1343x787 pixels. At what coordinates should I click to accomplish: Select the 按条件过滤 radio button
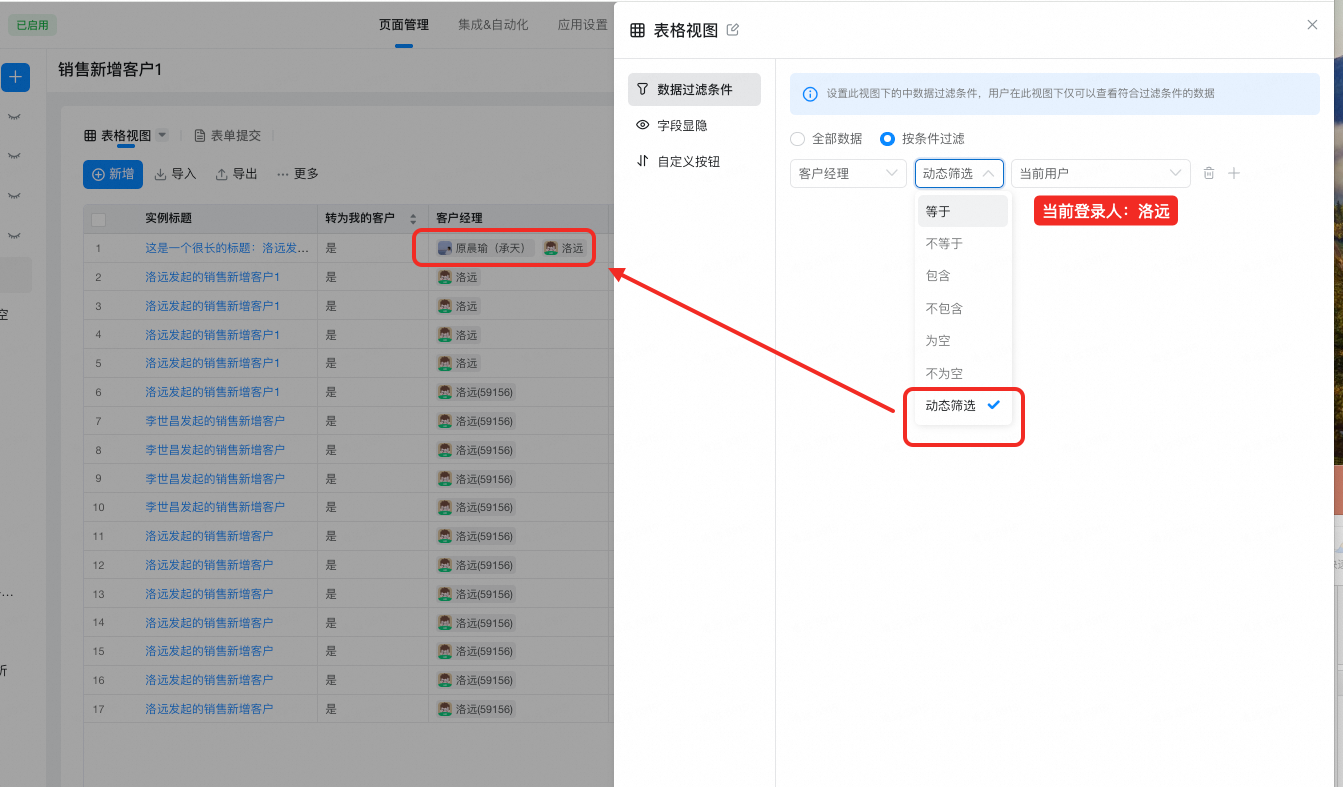tap(886, 139)
